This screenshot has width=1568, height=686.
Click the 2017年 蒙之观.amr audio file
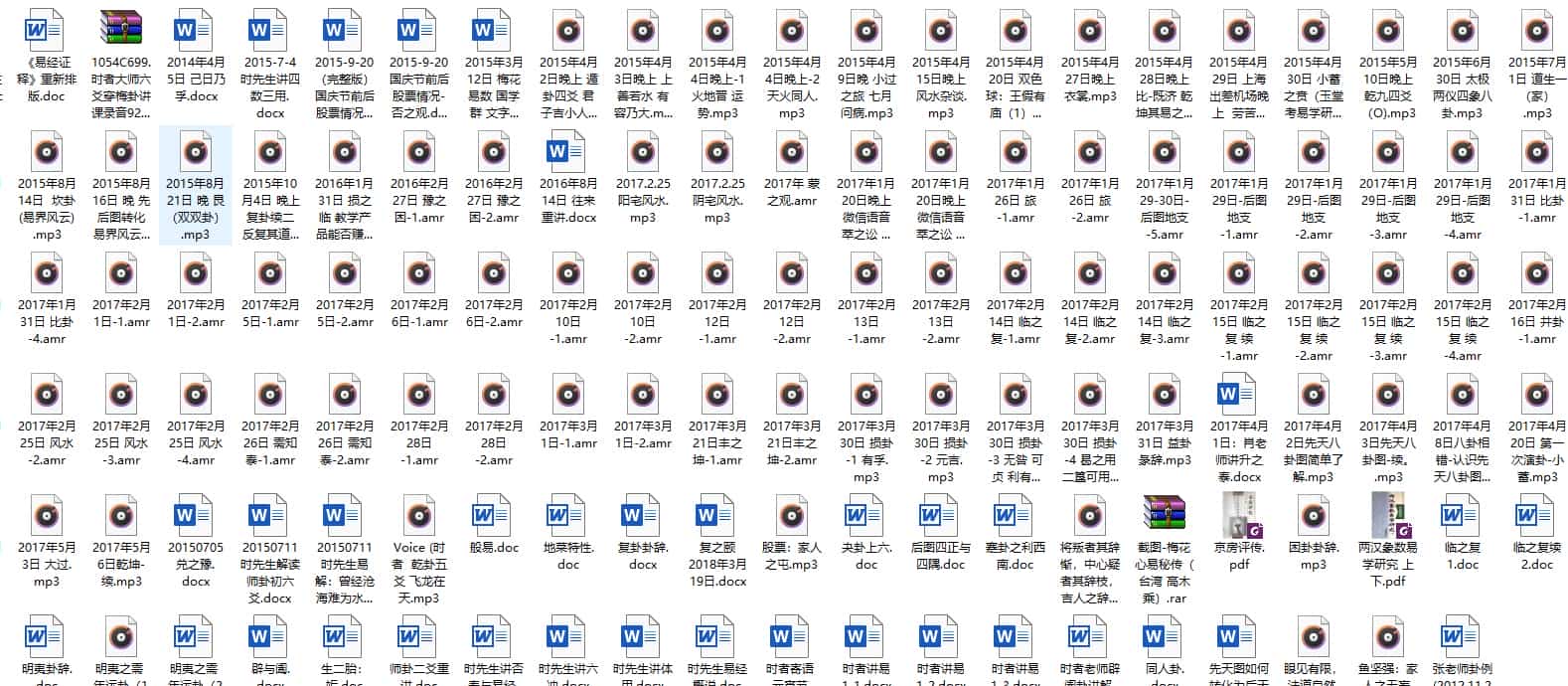pyautogui.click(x=792, y=153)
